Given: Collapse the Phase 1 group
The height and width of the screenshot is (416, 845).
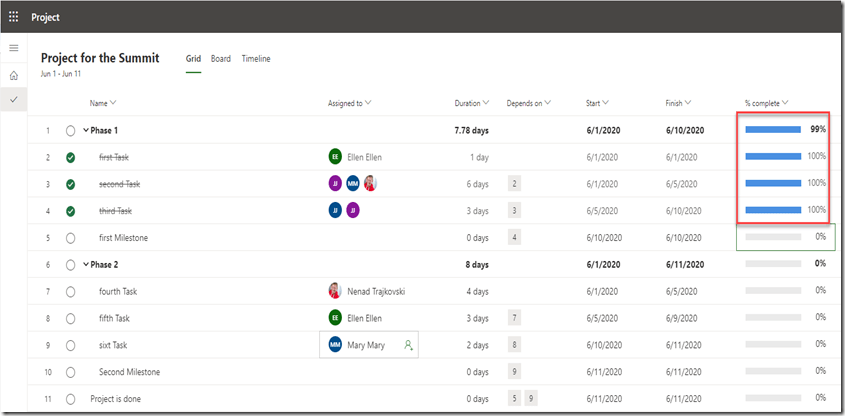Looking at the screenshot, I should tap(86, 130).
